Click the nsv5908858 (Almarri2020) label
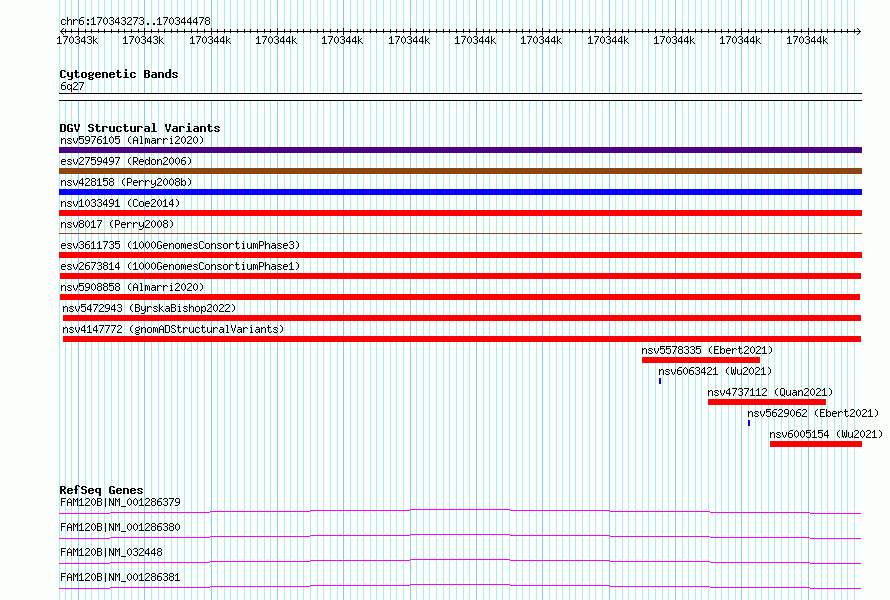This screenshot has height=600, width=890. point(132,287)
